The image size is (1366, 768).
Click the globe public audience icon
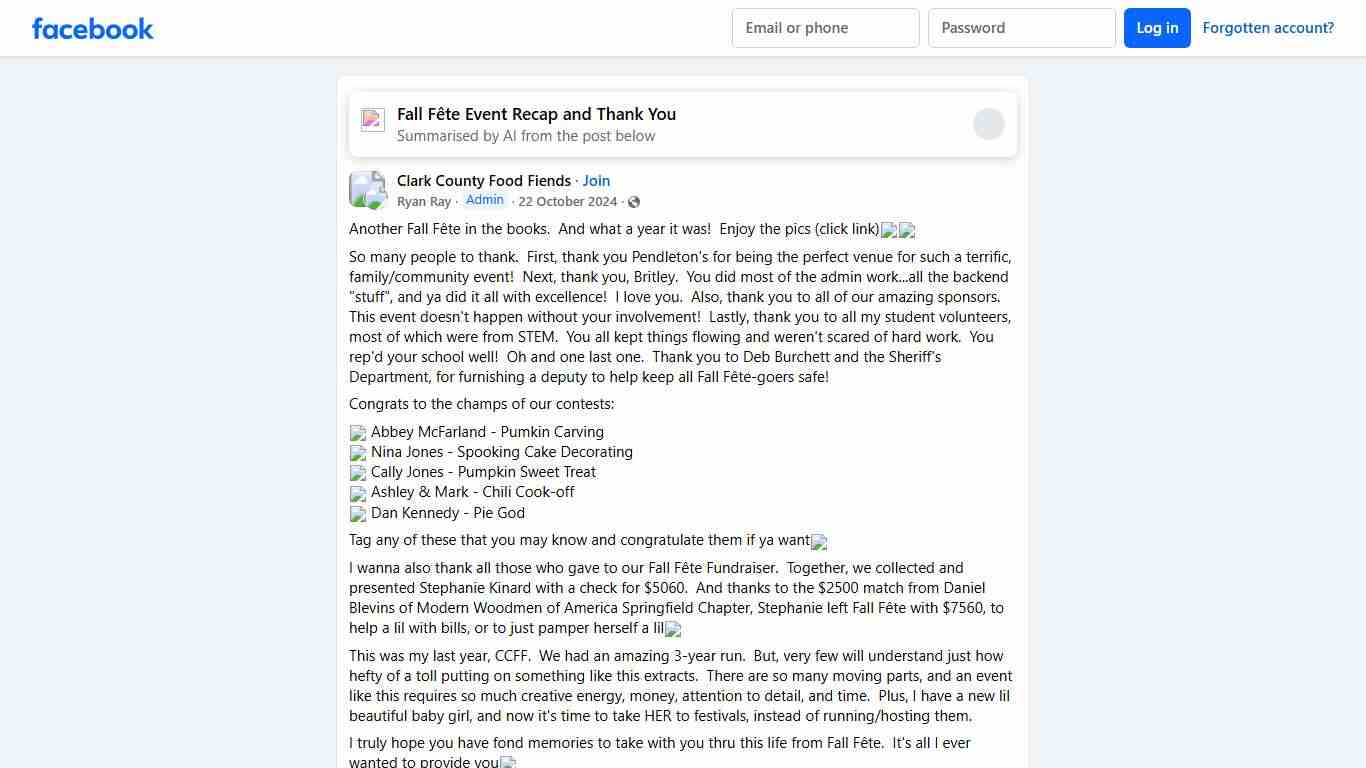(634, 202)
